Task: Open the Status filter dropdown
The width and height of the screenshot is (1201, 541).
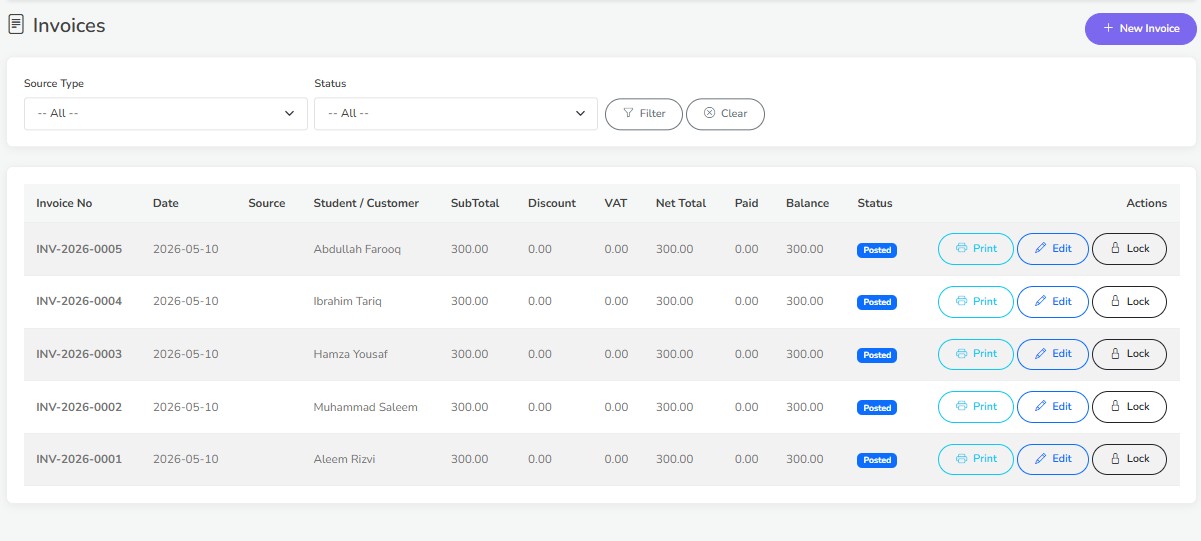Action: [x=456, y=113]
